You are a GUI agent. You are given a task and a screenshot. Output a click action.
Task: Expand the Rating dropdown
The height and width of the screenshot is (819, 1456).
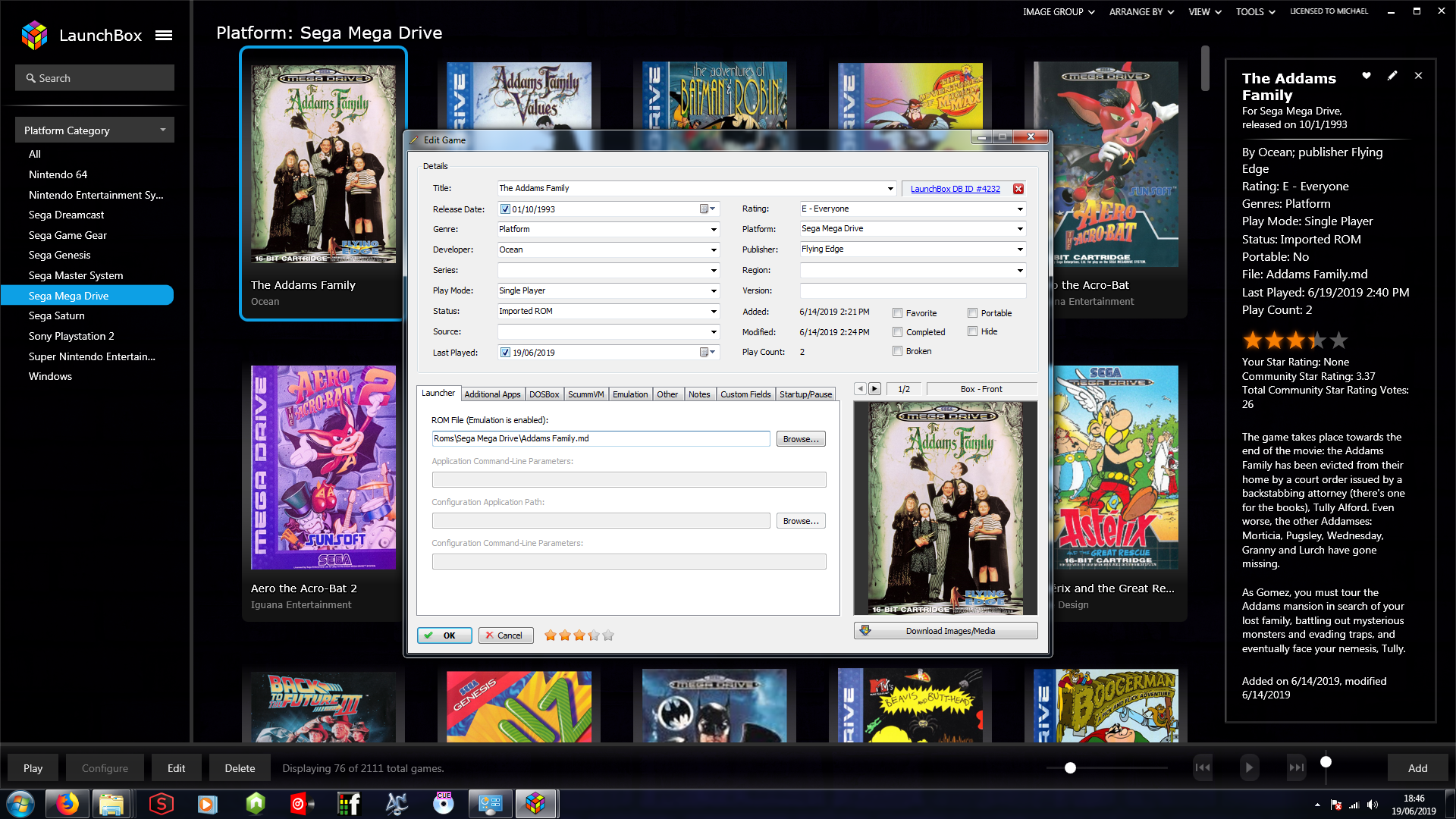[1020, 209]
